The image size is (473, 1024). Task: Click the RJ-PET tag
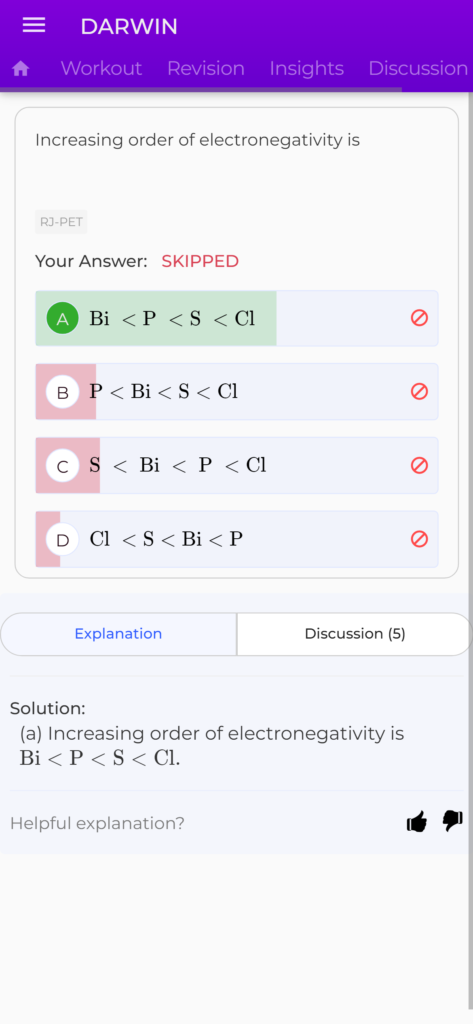coord(61,222)
